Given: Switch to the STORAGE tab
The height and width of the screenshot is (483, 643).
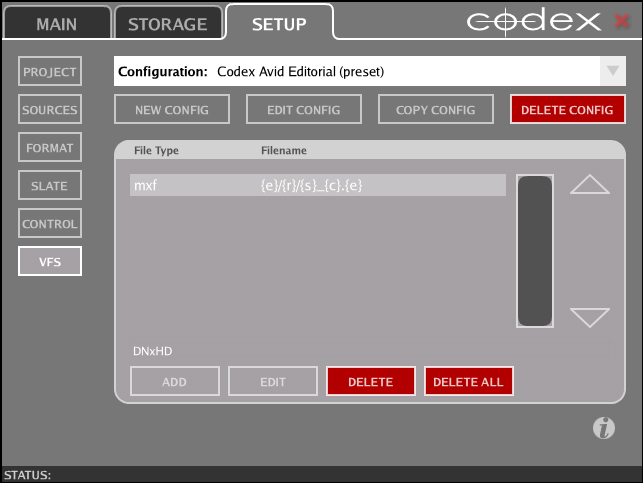Looking at the screenshot, I should click(168, 23).
